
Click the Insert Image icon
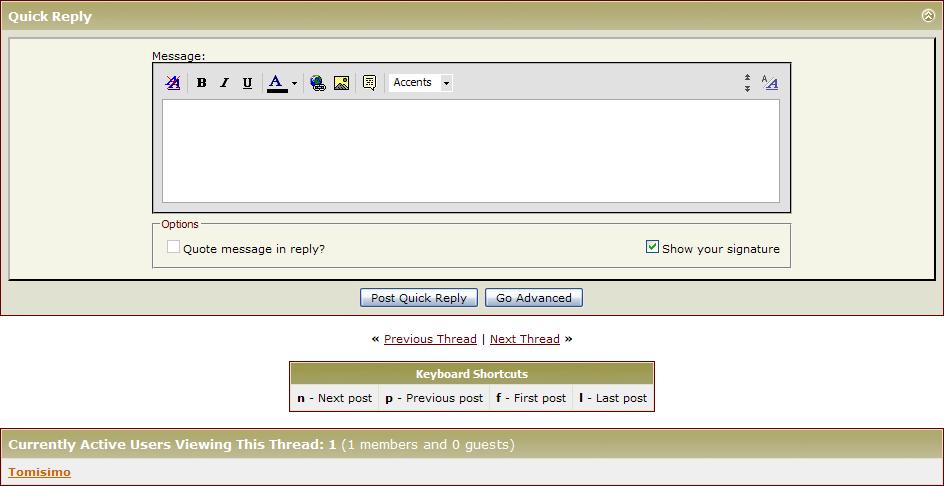pos(341,83)
